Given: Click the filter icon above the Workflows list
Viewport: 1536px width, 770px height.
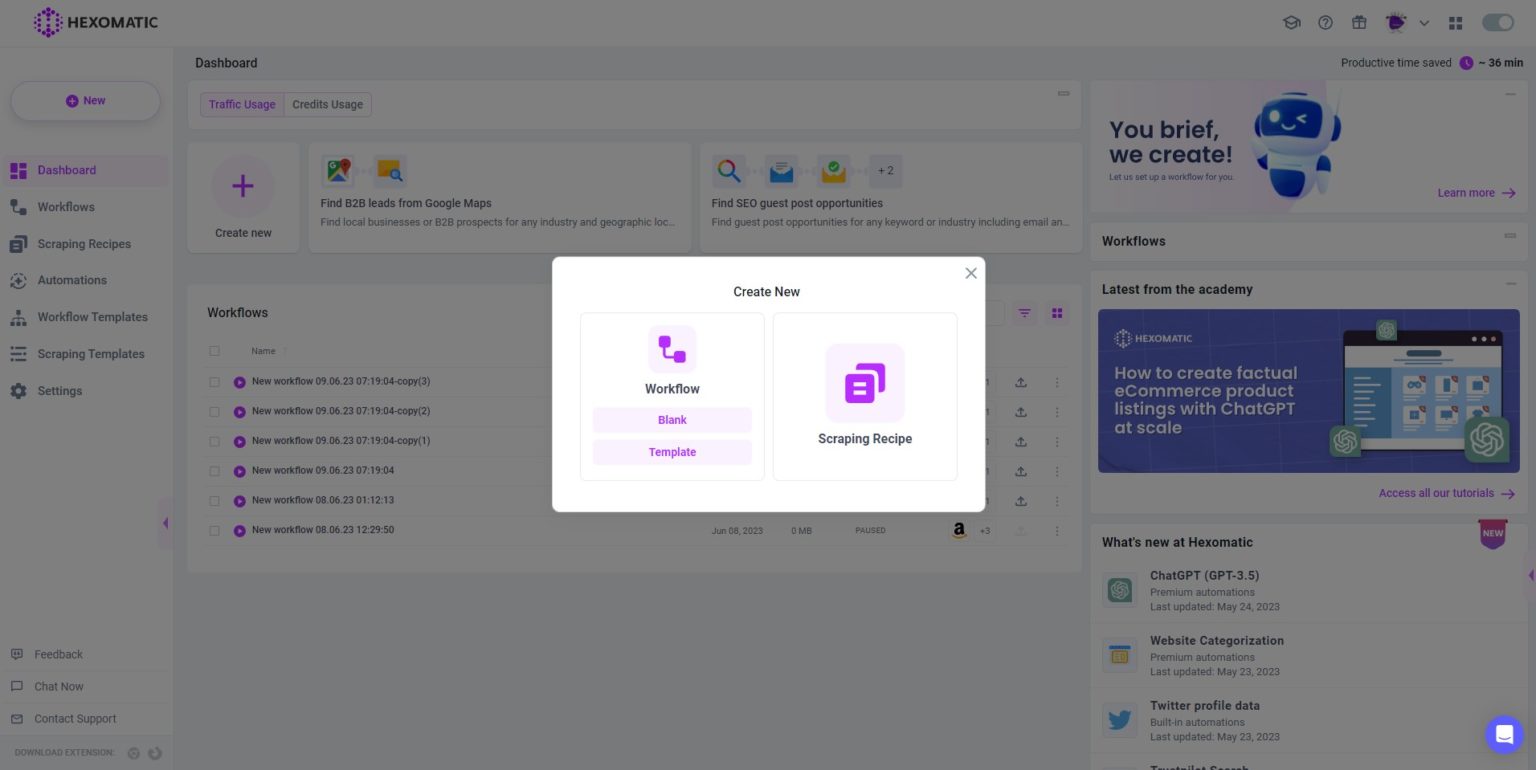Looking at the screenshot, I should (1024, 312).
